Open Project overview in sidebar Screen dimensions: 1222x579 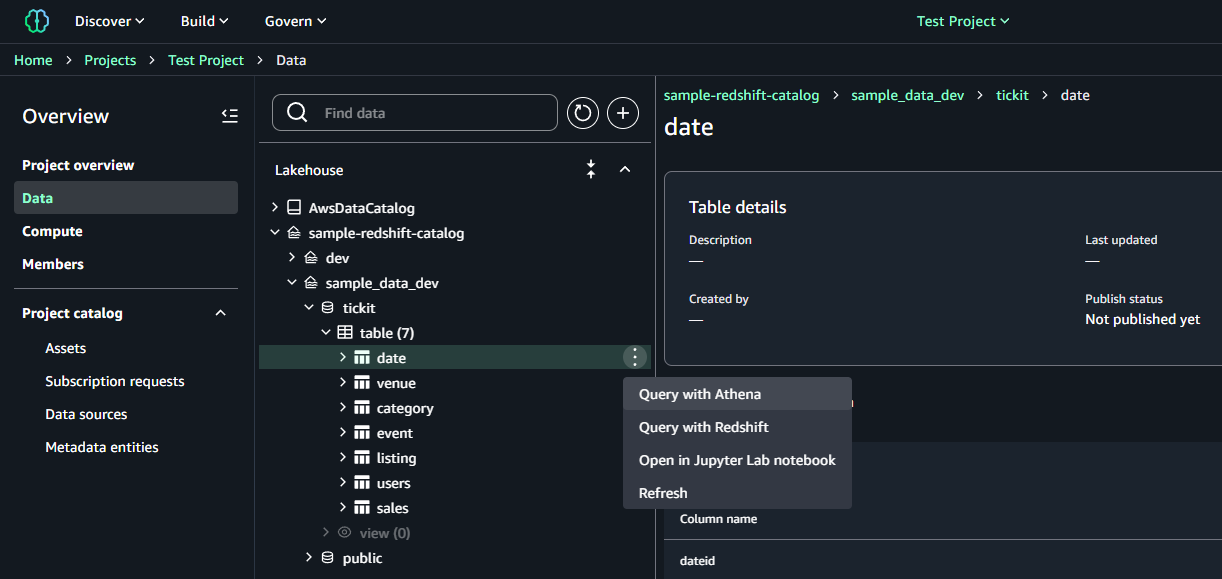pyautogui.click(x=78, y=165)
